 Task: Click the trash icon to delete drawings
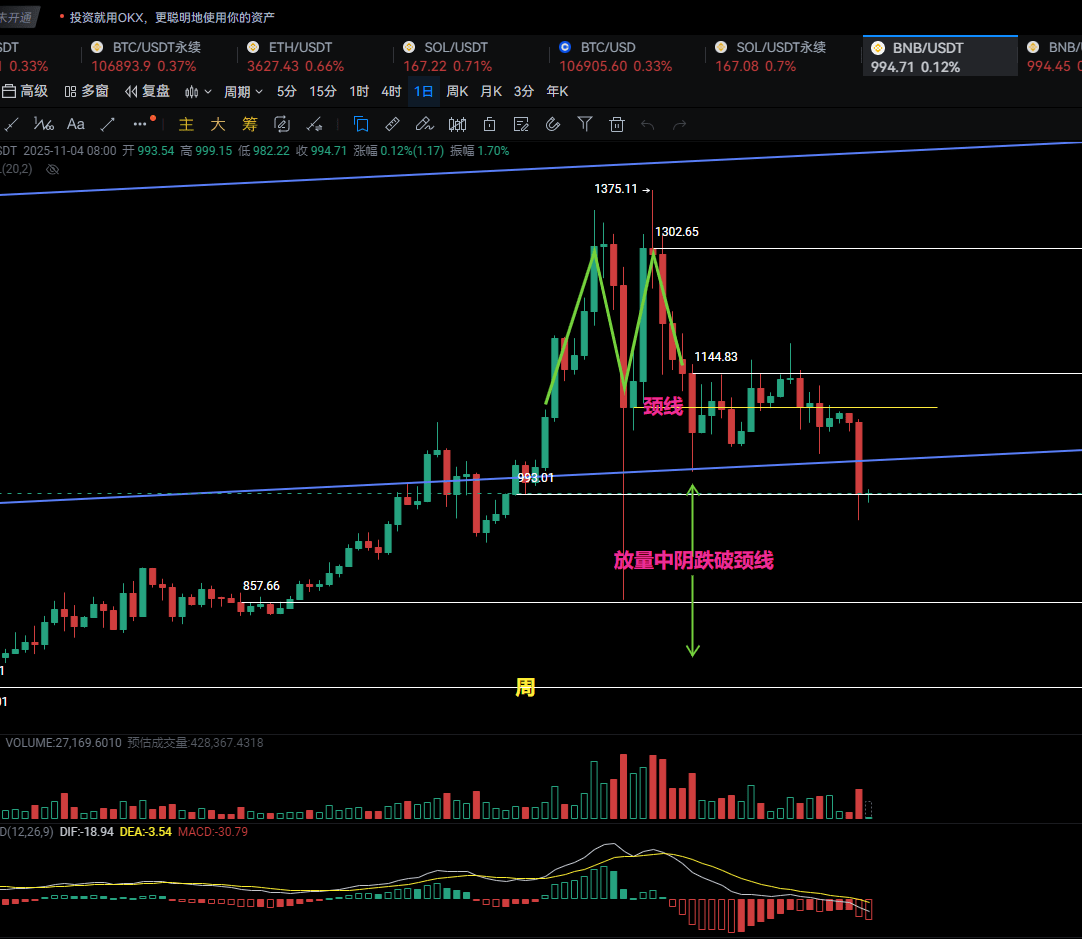coord(617,124)
